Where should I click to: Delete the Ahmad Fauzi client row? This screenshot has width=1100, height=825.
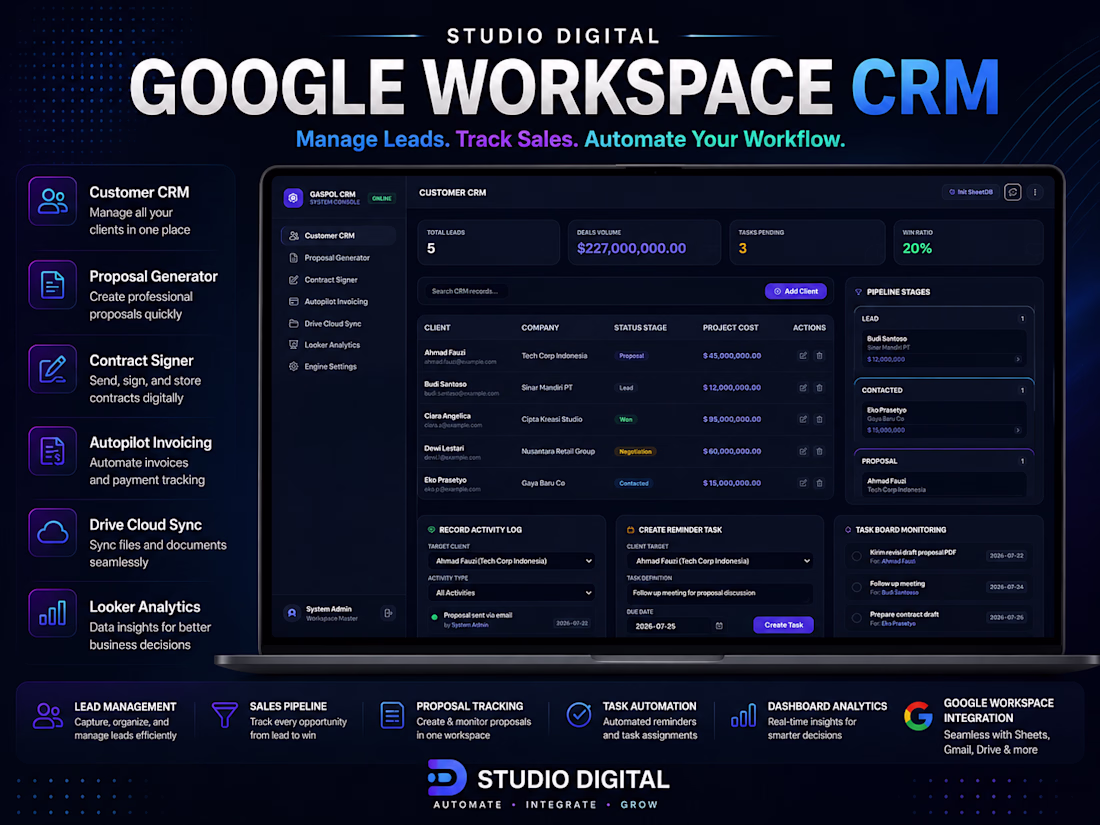click(819, 356)
